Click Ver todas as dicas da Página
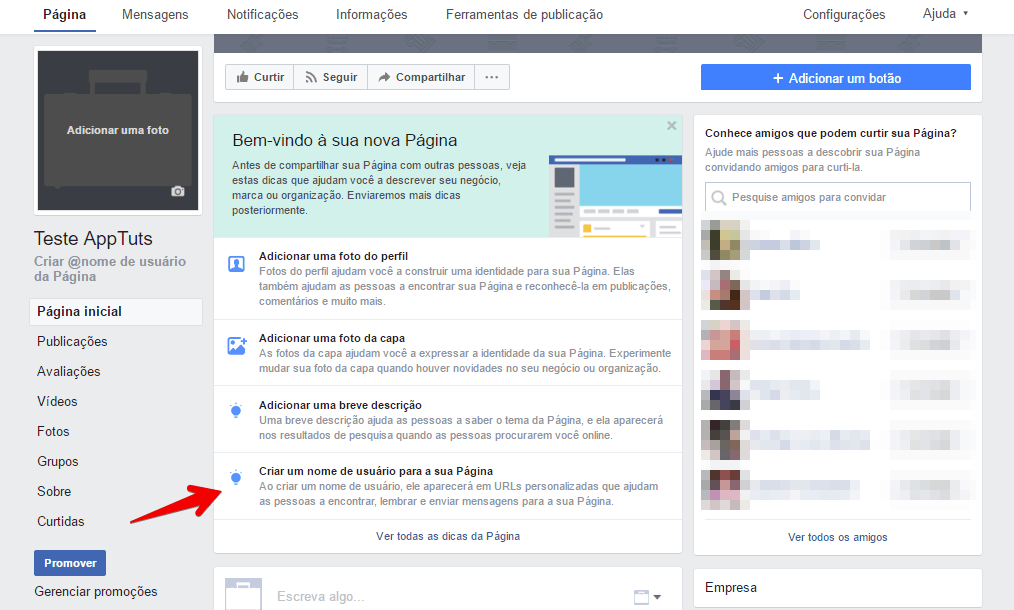 pos(448,536)
